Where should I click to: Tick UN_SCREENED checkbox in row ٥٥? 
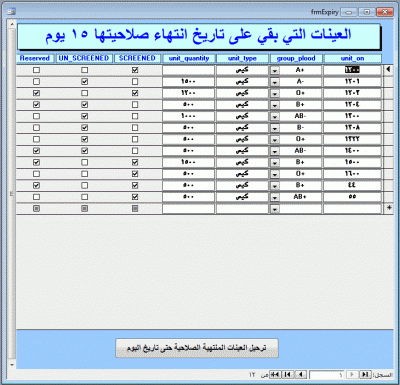point(85,197)
